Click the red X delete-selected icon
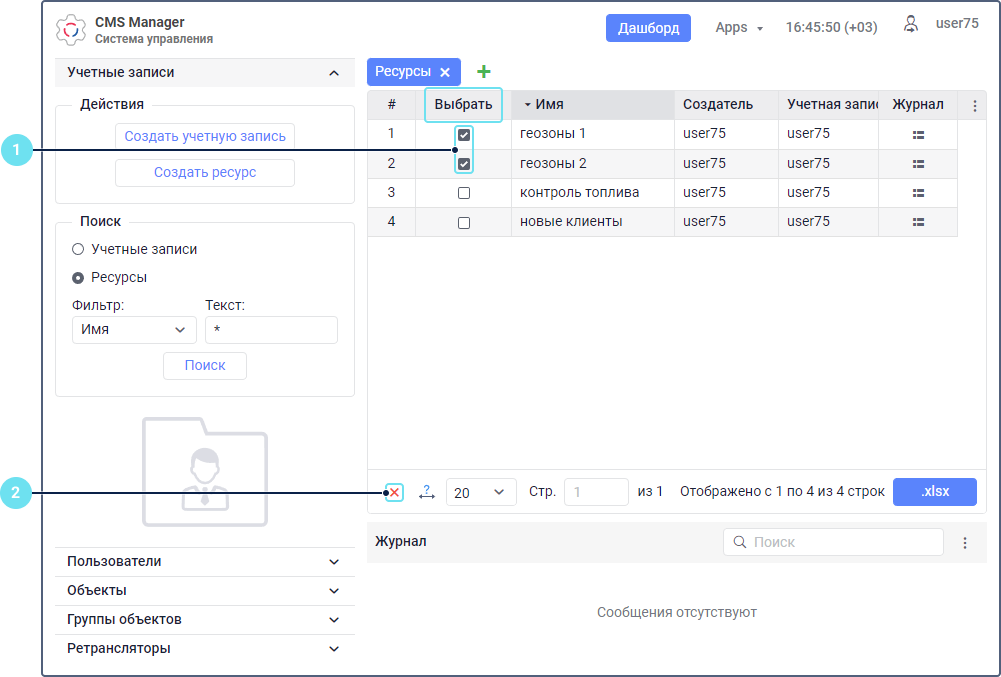The height and width of the screenshot is (677, 1001). tap(395, 492)
